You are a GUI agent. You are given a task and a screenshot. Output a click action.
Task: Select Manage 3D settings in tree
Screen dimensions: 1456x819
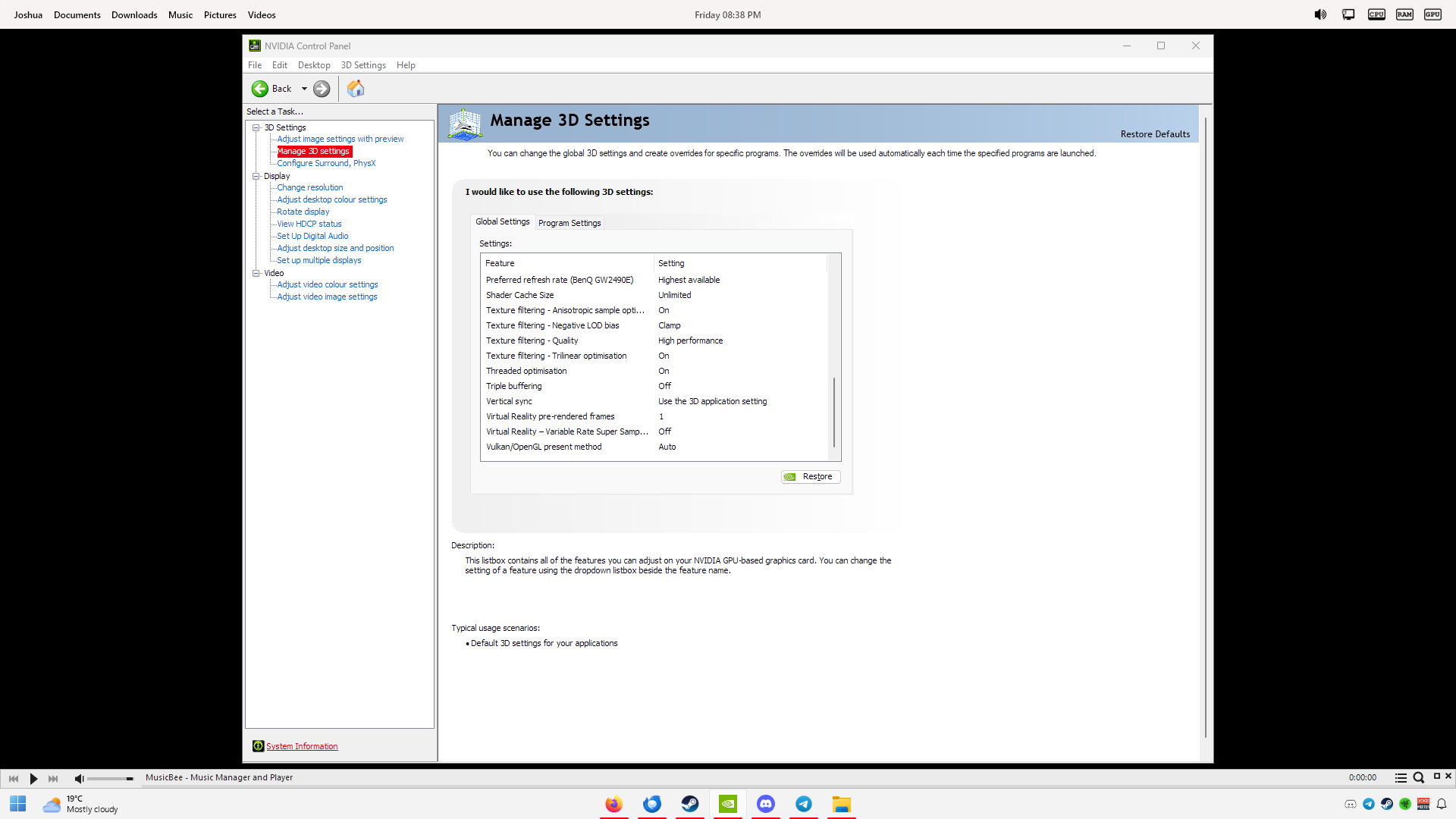tap(313, 151)
